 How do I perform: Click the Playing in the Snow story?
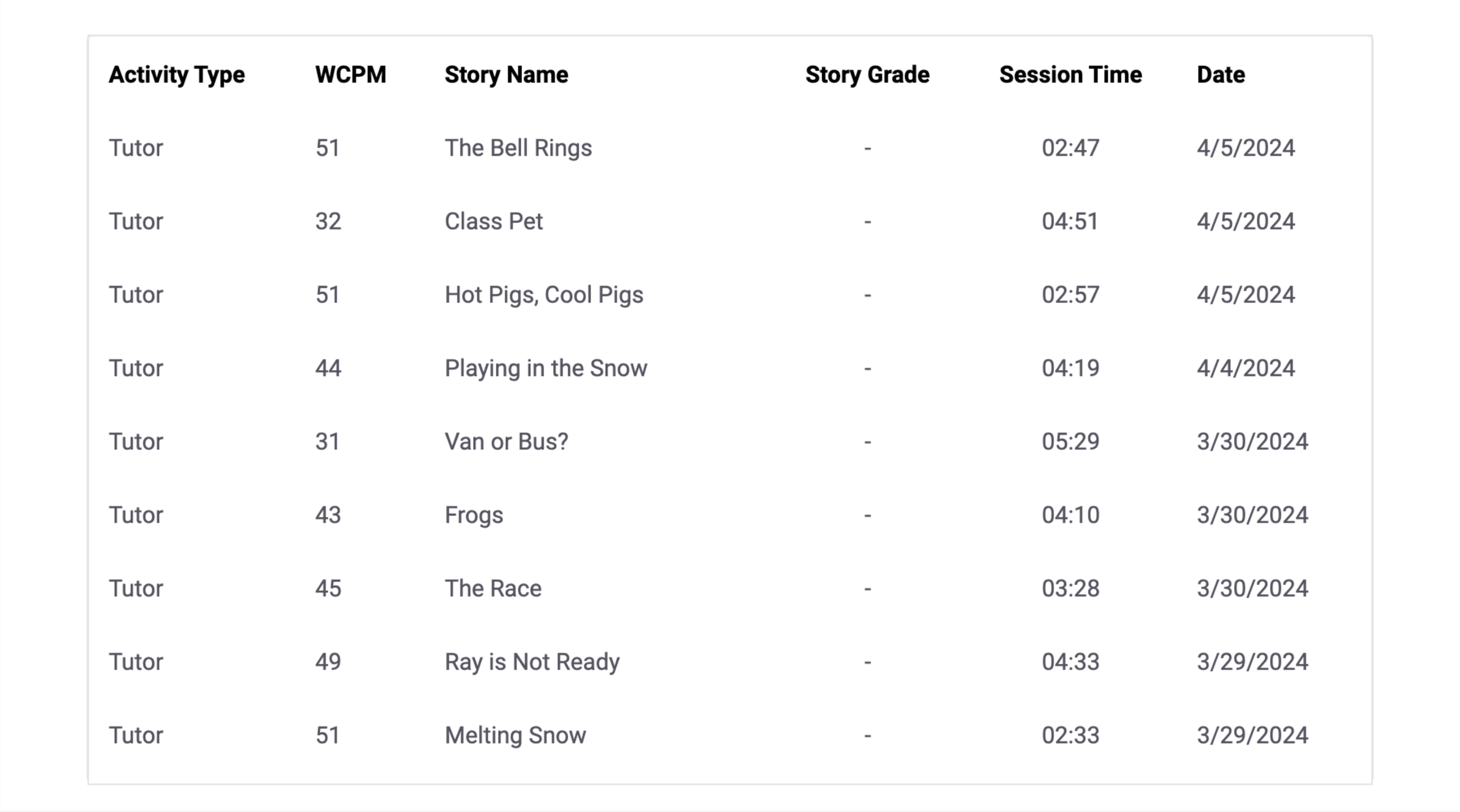(x=546, y=368)
